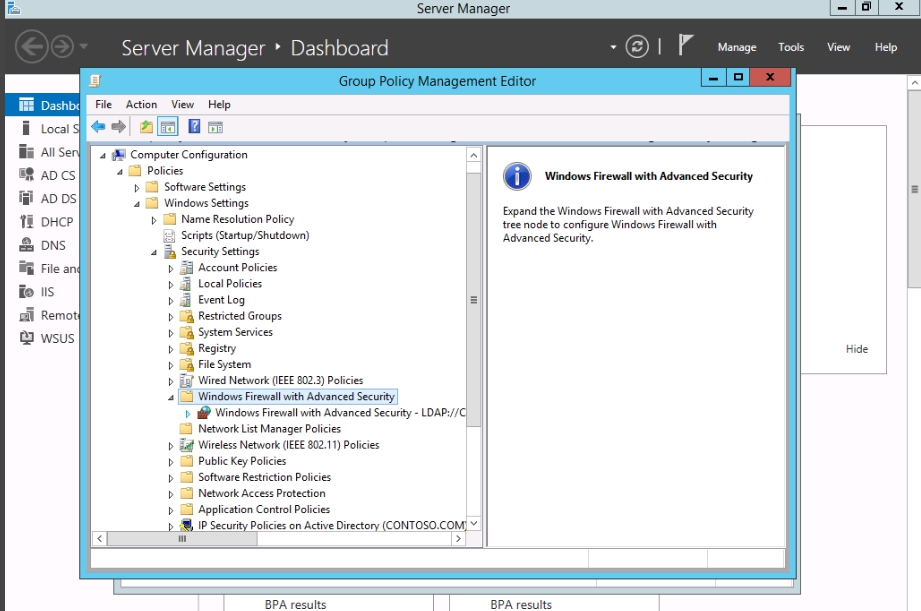The height and width of the screenshot is (611, 921).
Task: Open Server Manager Tools menu
Action: (791, 47)
